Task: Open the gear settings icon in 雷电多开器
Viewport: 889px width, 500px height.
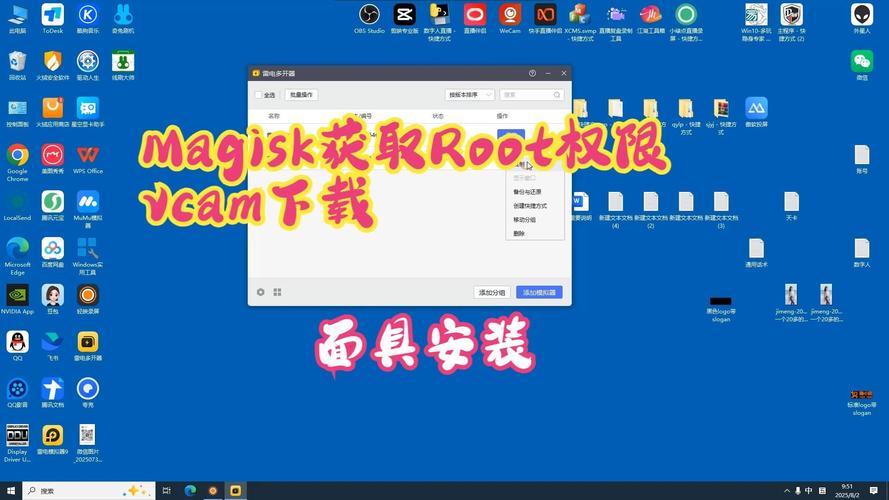Action: [x=261, y=292]
